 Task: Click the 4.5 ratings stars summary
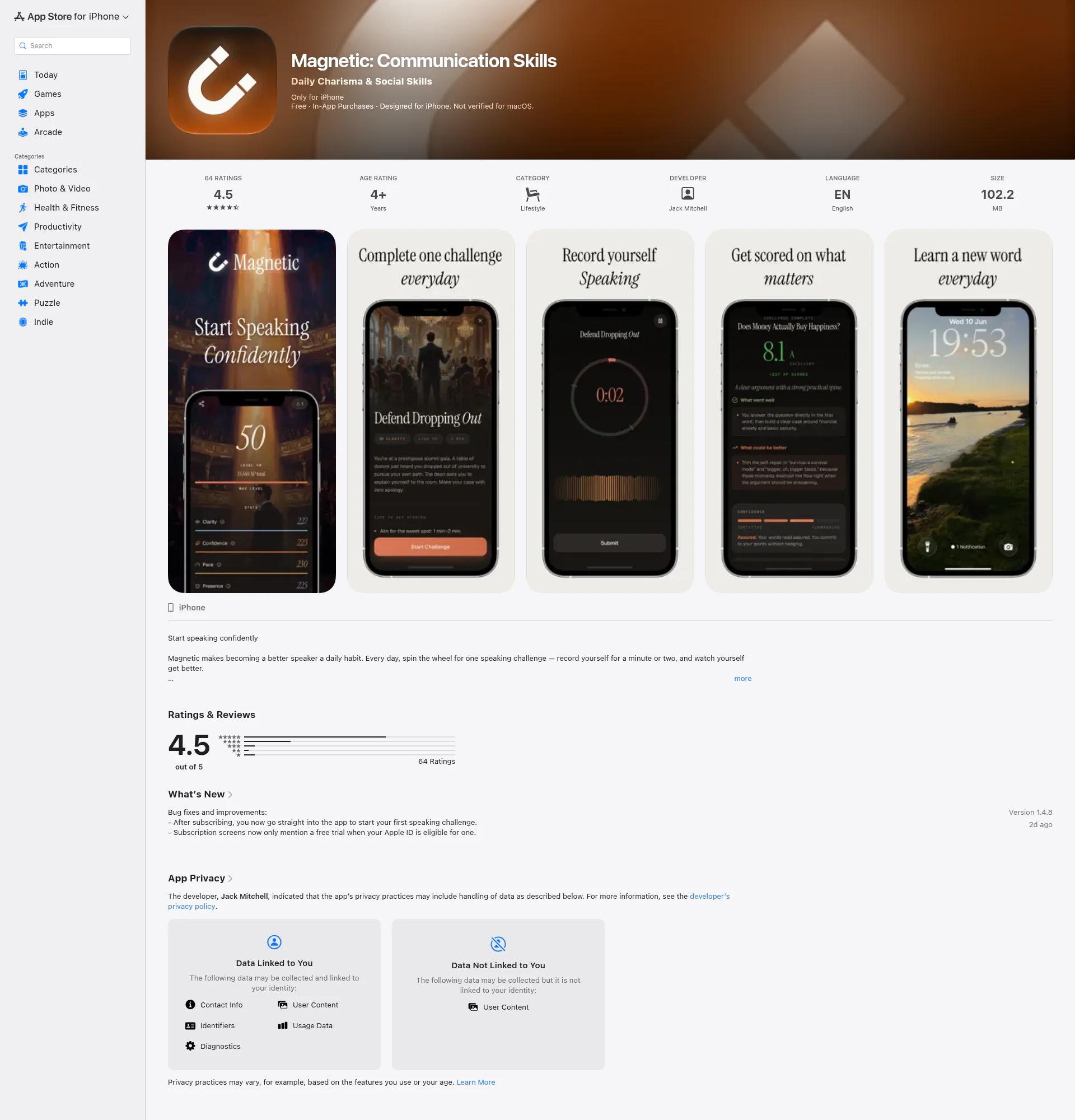click(x=223, y=207)
